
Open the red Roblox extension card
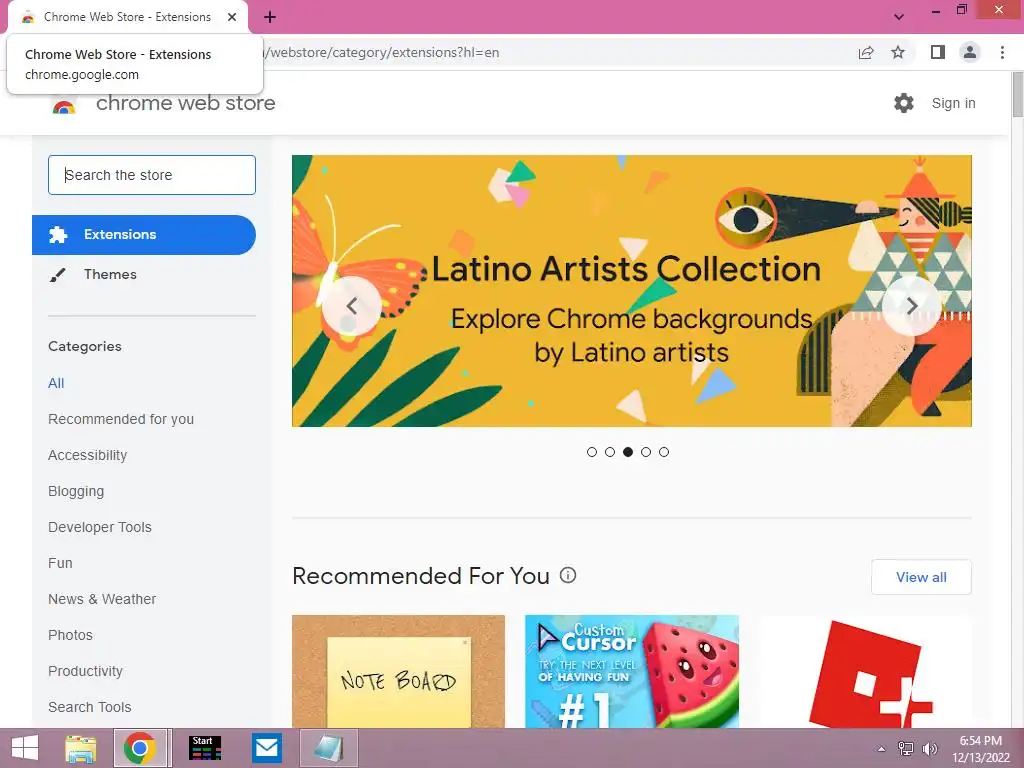coord(865,671)
